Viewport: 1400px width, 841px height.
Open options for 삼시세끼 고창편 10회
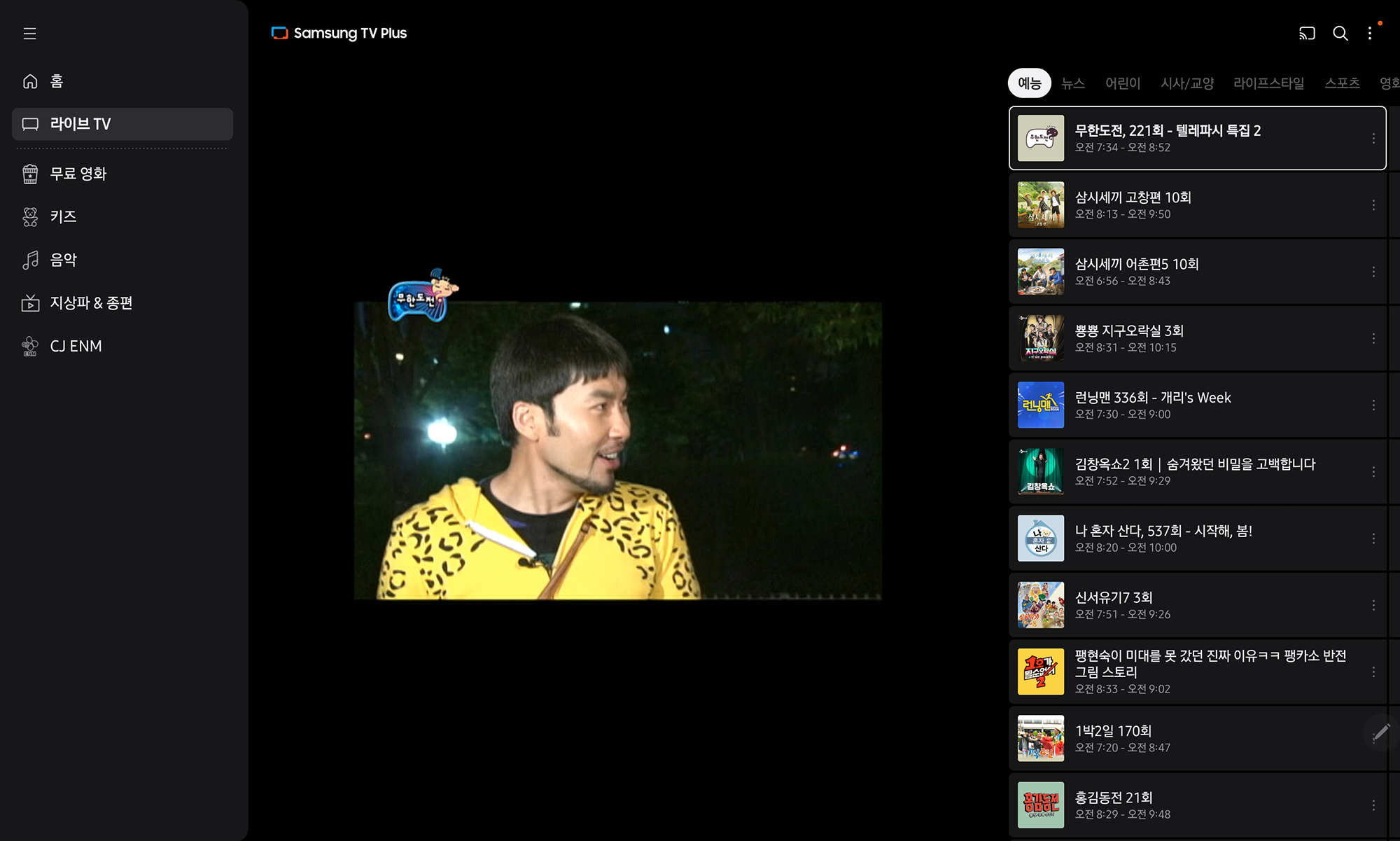1373,205
